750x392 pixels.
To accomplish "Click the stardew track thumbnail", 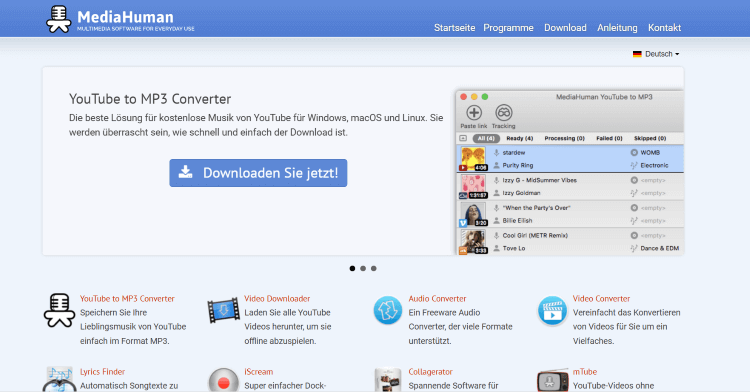I will coord(473,159).
